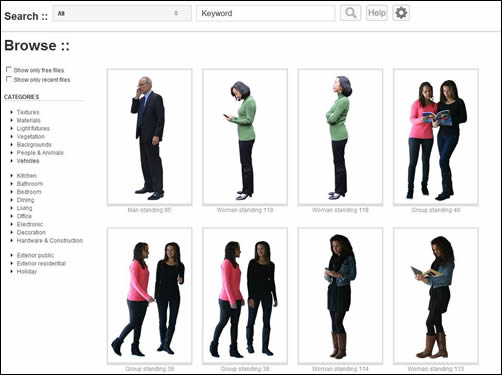This screenshot has height=375, width=502.
Task: Click the "Woman standing 118" caption
Action: click(340, 210)
